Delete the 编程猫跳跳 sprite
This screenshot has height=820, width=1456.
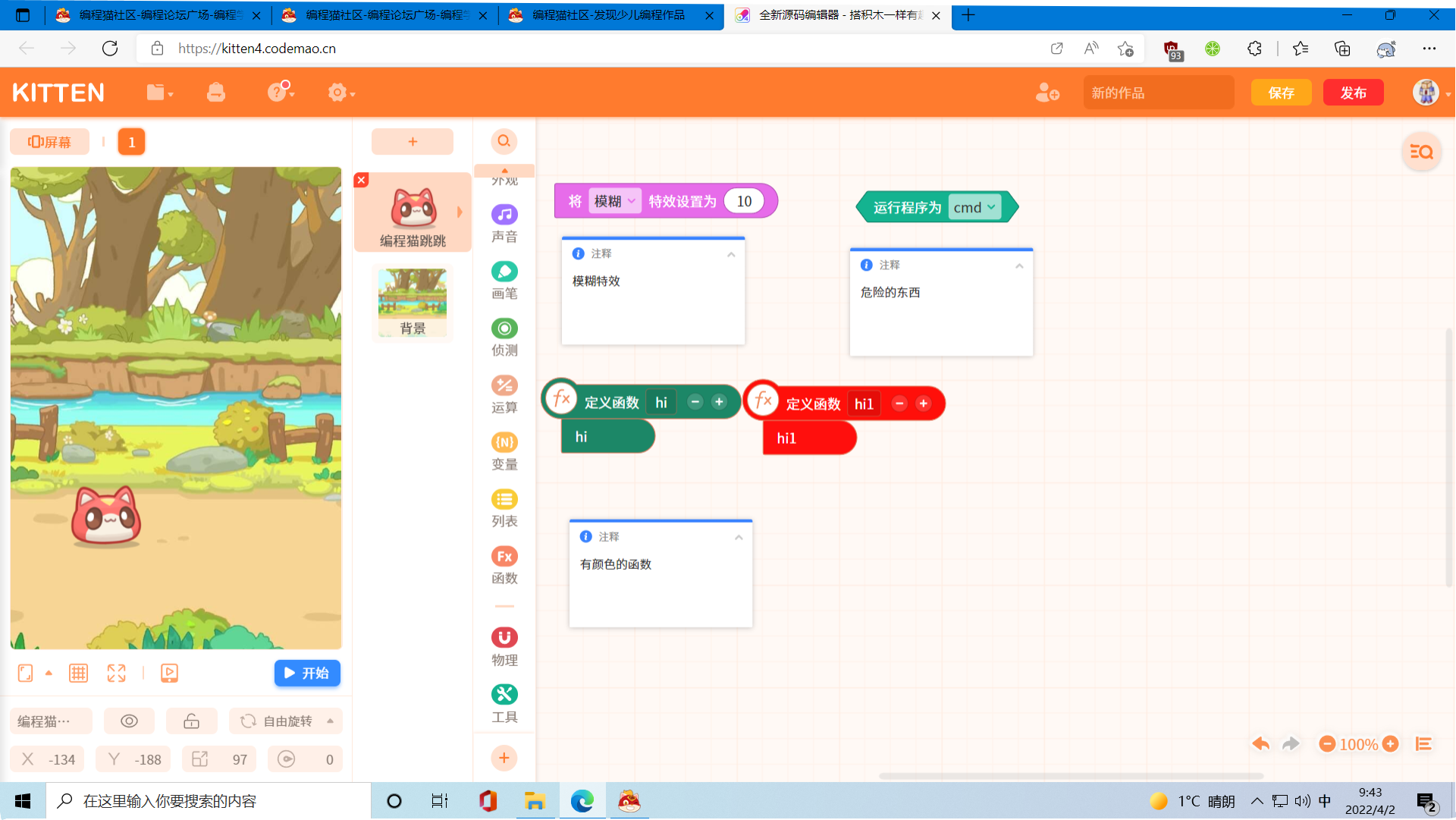[x=362, y=180]
